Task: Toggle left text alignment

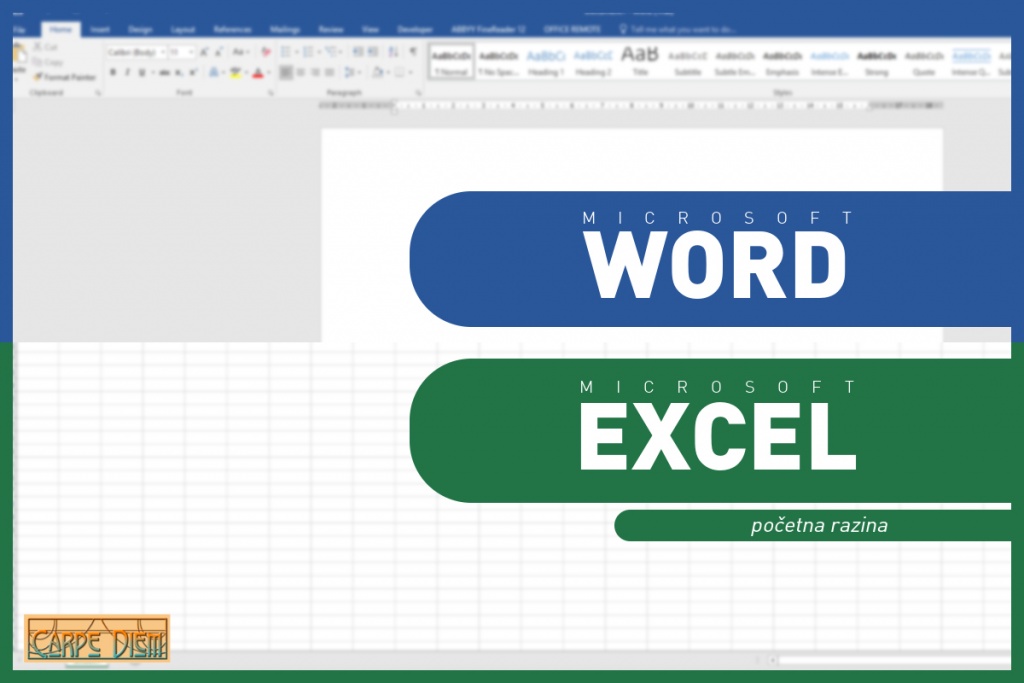Action: tap(286, 73)
